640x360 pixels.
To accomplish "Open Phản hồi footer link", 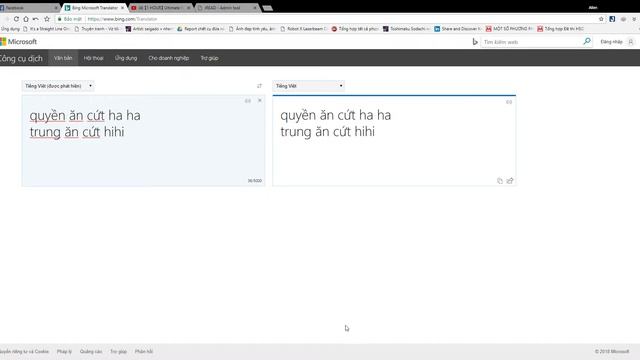I will [x=144, y=351].
